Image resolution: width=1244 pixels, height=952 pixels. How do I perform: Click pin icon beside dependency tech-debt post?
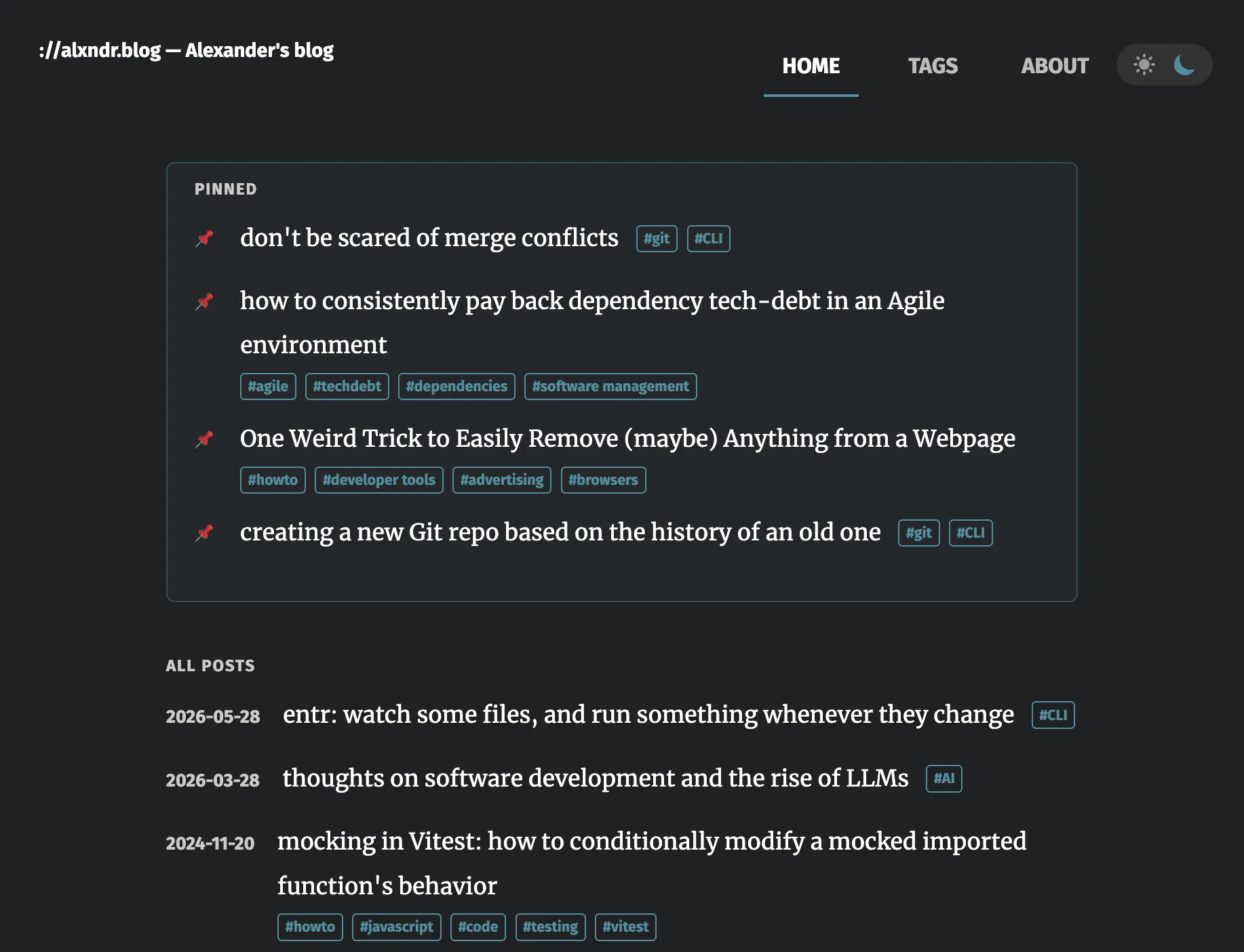pyautogui.click(x=204, y=302)
